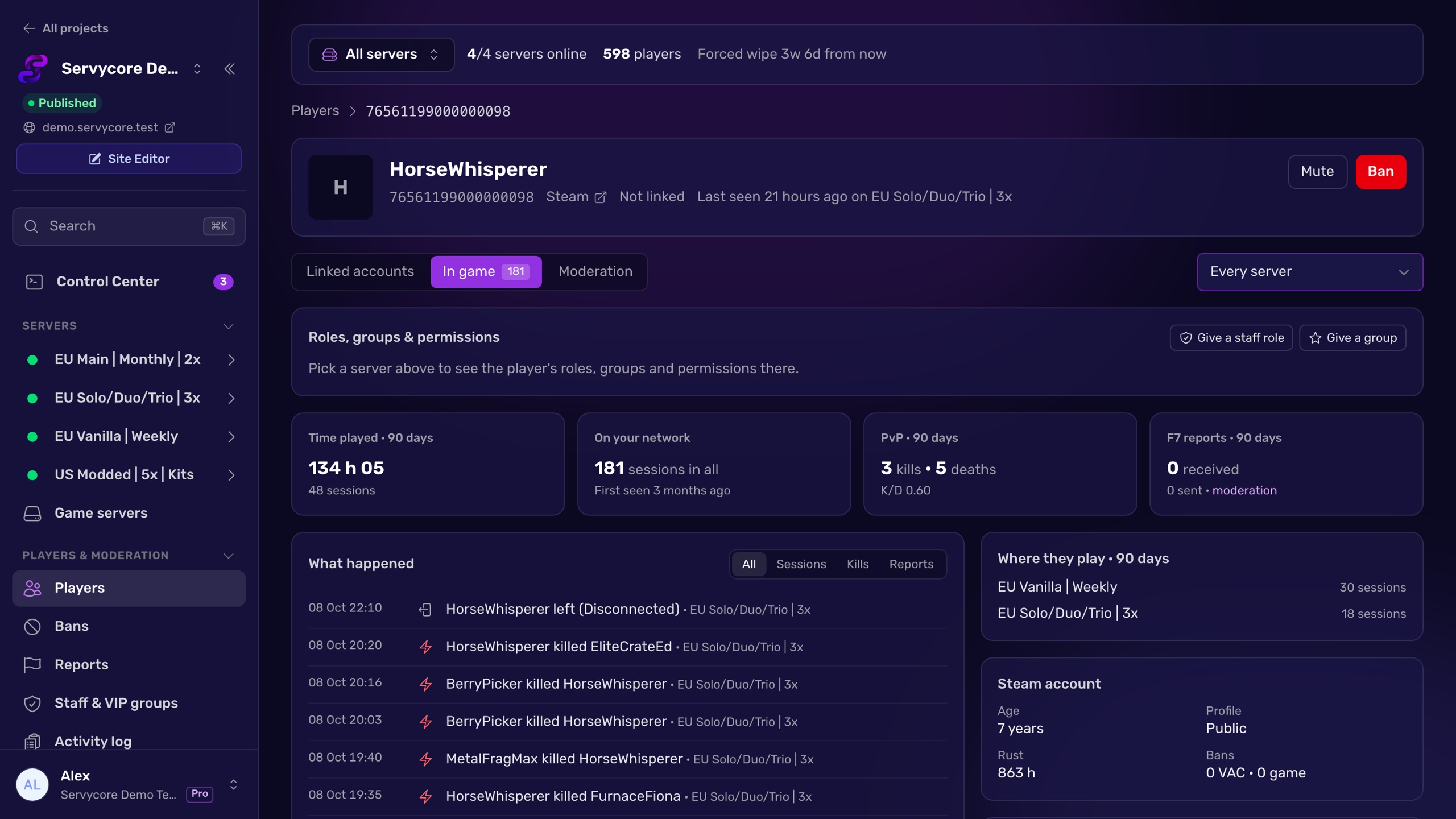Open demo.servycore.test external link icon

coord(169,127)
